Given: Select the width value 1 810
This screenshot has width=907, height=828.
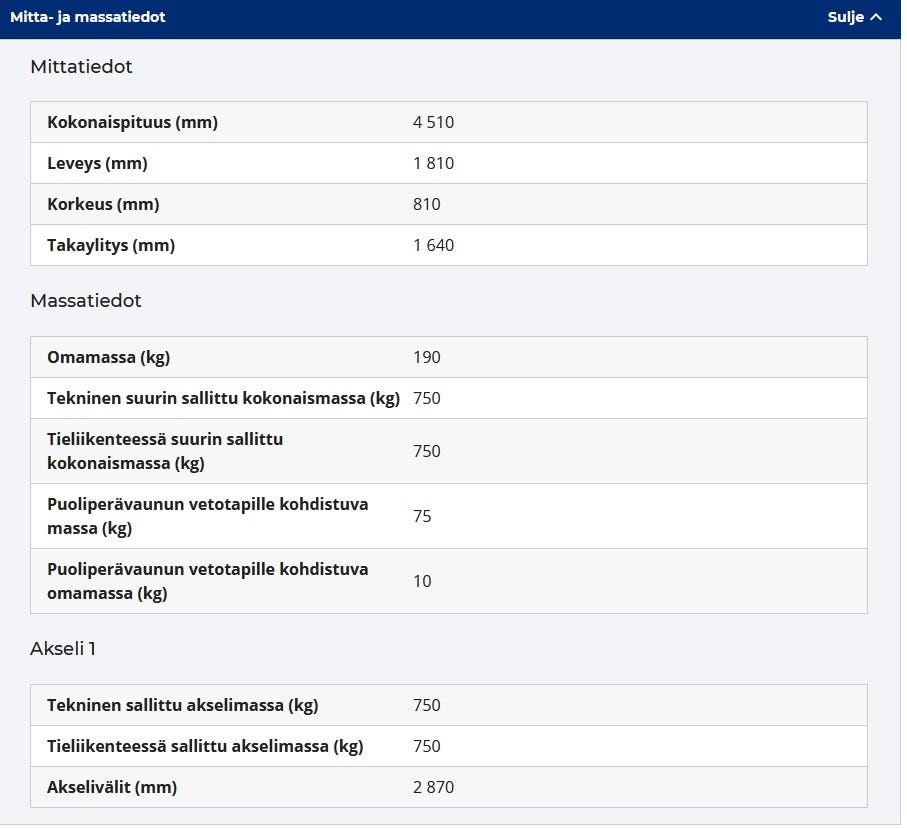Looking at the screenshot, I should tap(433, 164).
